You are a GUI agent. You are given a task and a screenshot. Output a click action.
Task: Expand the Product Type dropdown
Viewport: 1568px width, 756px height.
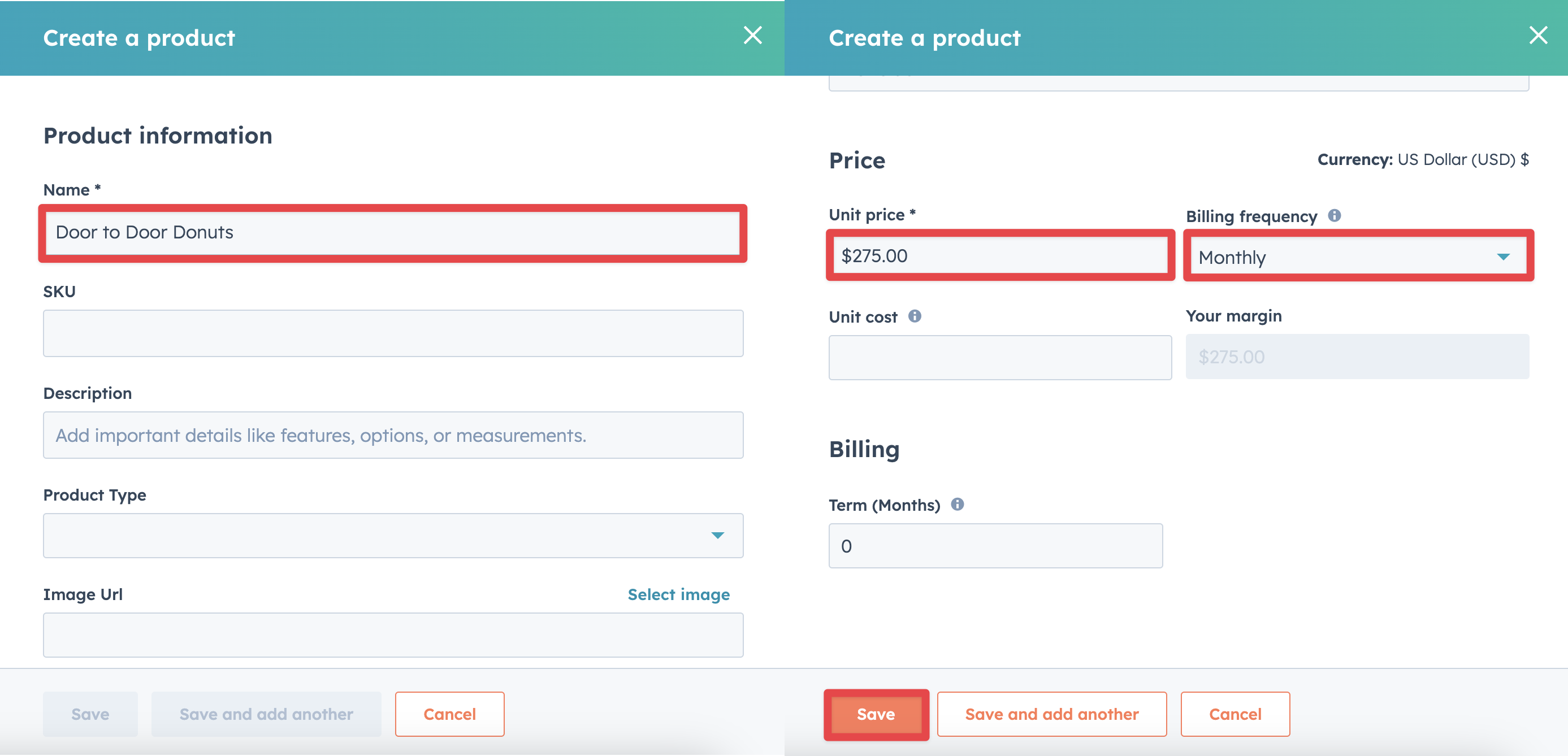[393, 535]
